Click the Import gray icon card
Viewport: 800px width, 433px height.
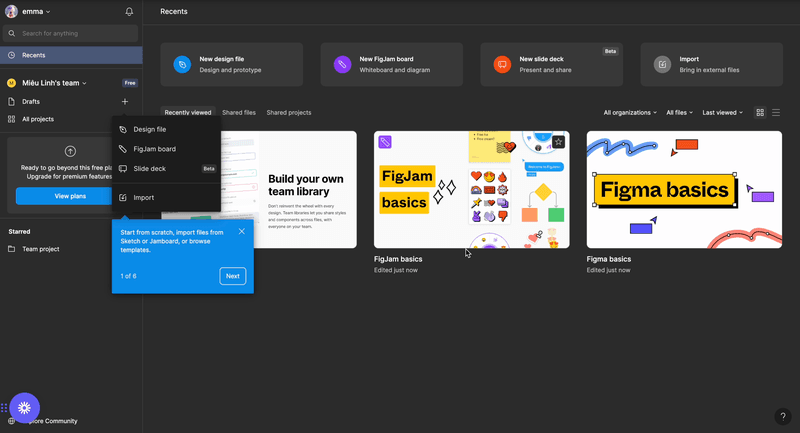point(662,65)
